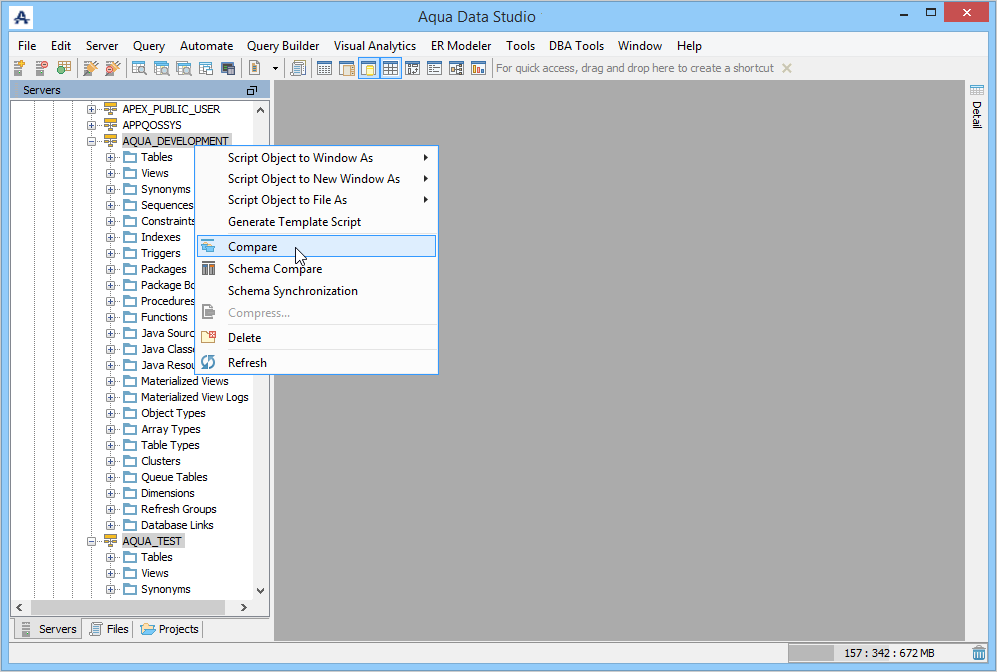Click the window with arrows compare icon
This screenshot has width=997, height=672.
pos(413,68)
